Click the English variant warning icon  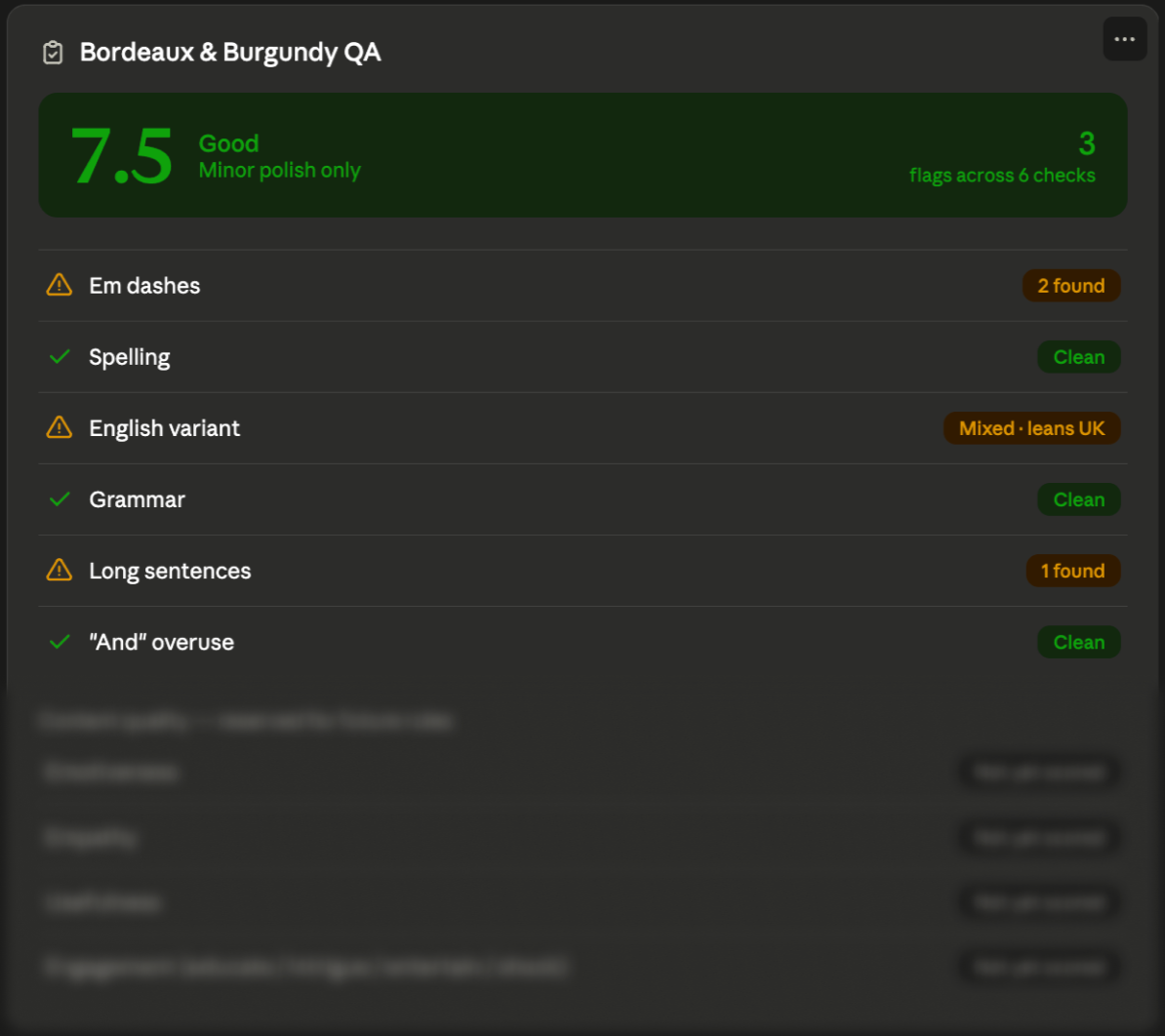point(60,428)
